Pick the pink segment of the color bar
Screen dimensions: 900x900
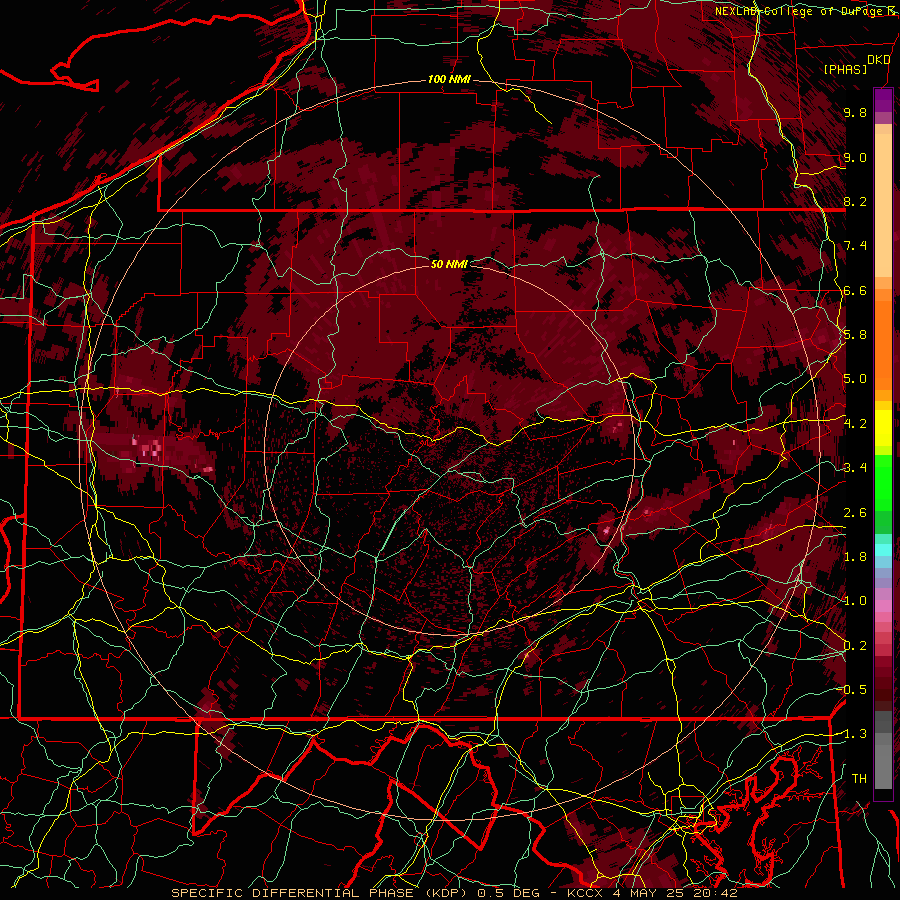883,605
